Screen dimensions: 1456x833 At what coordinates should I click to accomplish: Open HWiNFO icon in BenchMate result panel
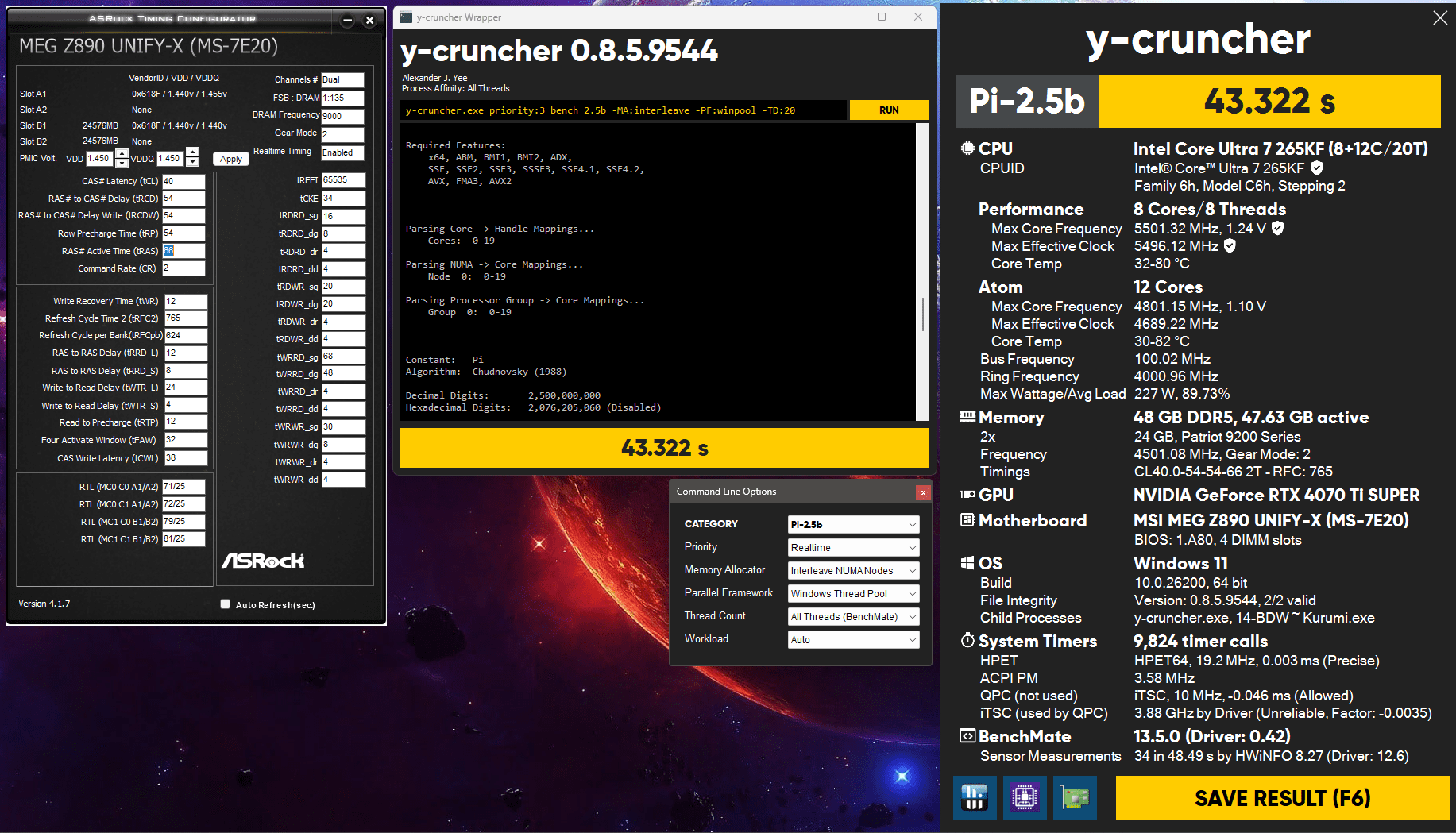pos(975,797)
